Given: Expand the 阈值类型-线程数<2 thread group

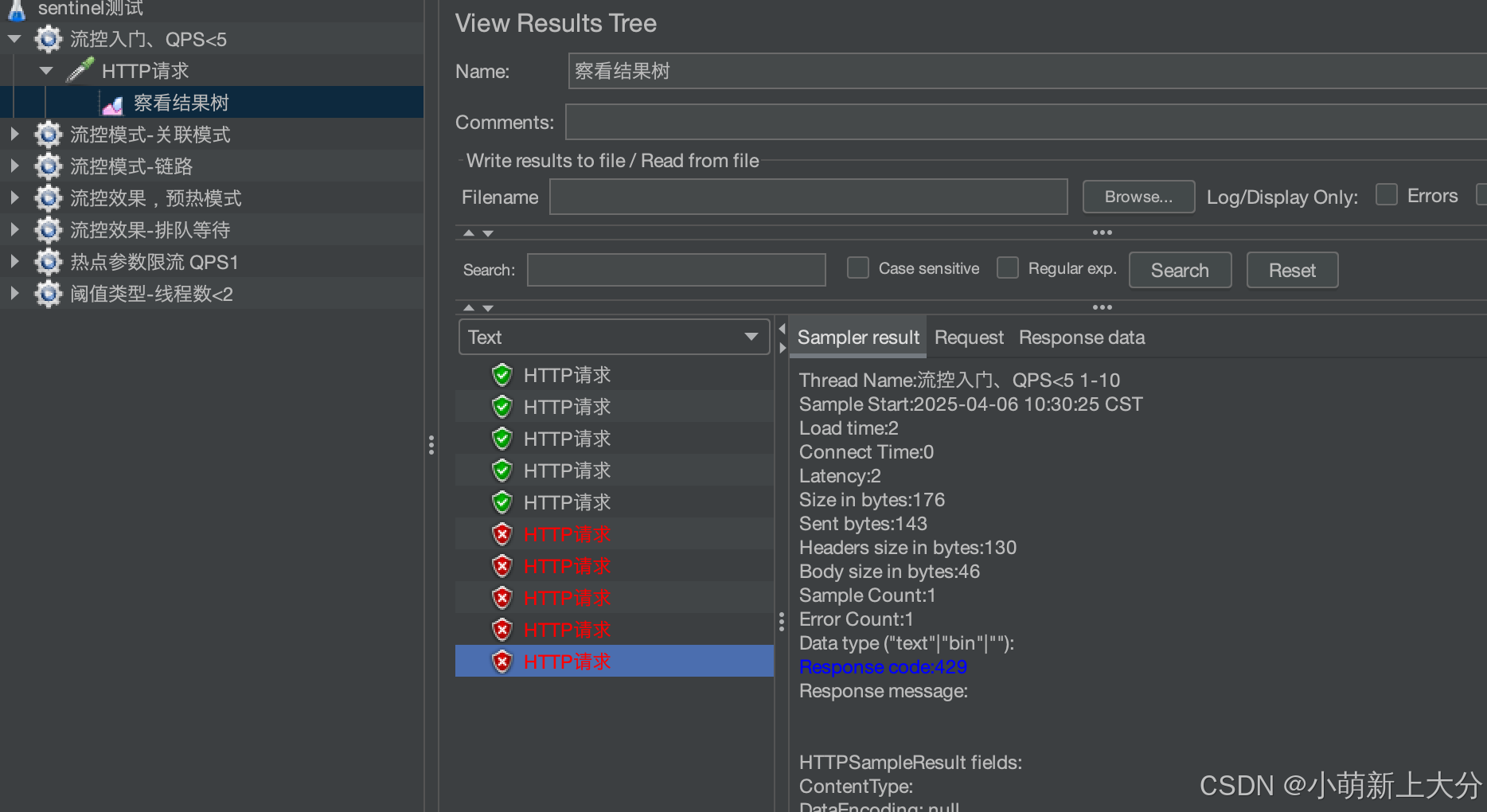Looking at the screenshot, I should (x=14, y=294).
